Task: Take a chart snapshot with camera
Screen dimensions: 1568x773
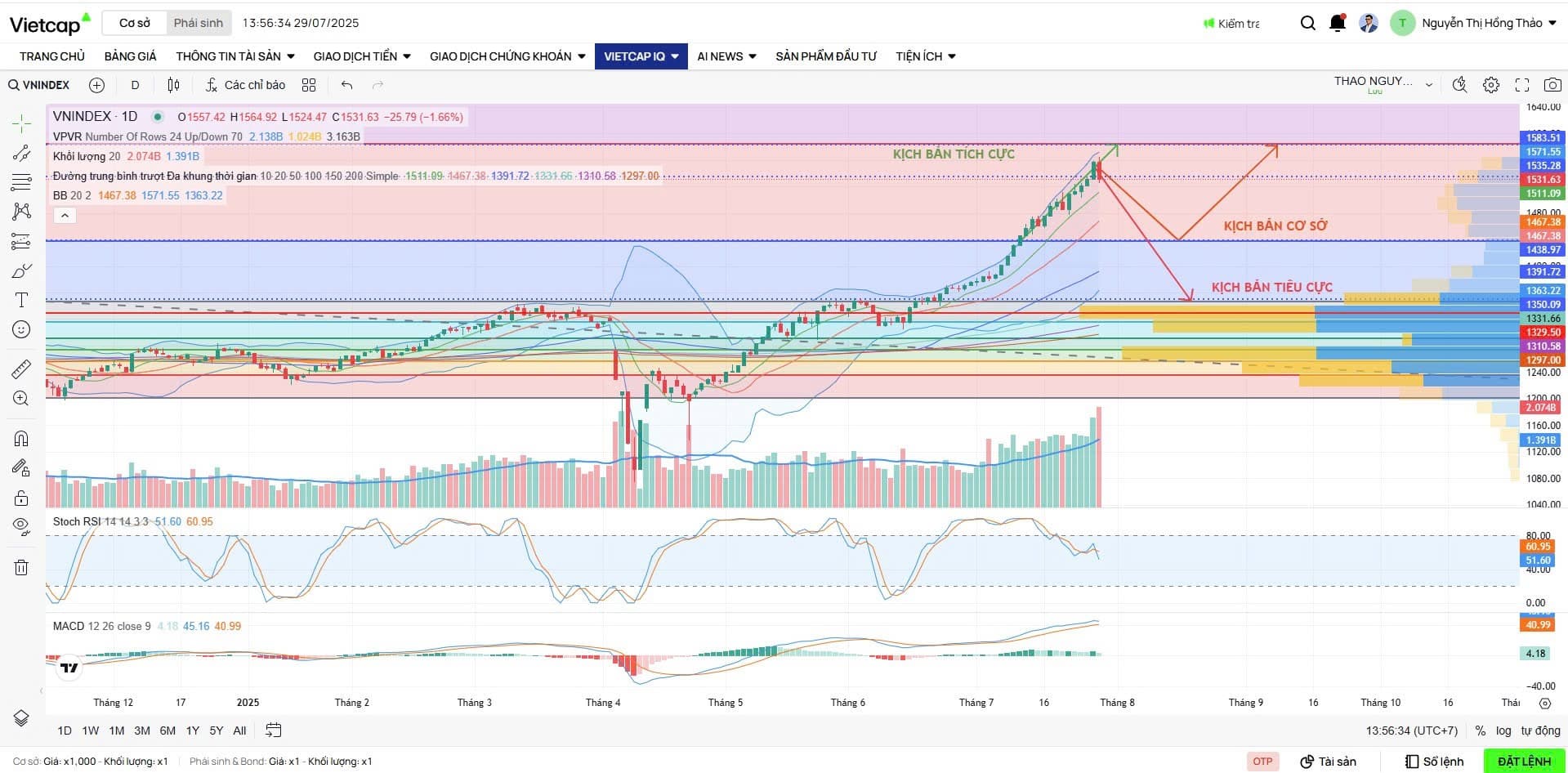Action: click(1552, 84)
